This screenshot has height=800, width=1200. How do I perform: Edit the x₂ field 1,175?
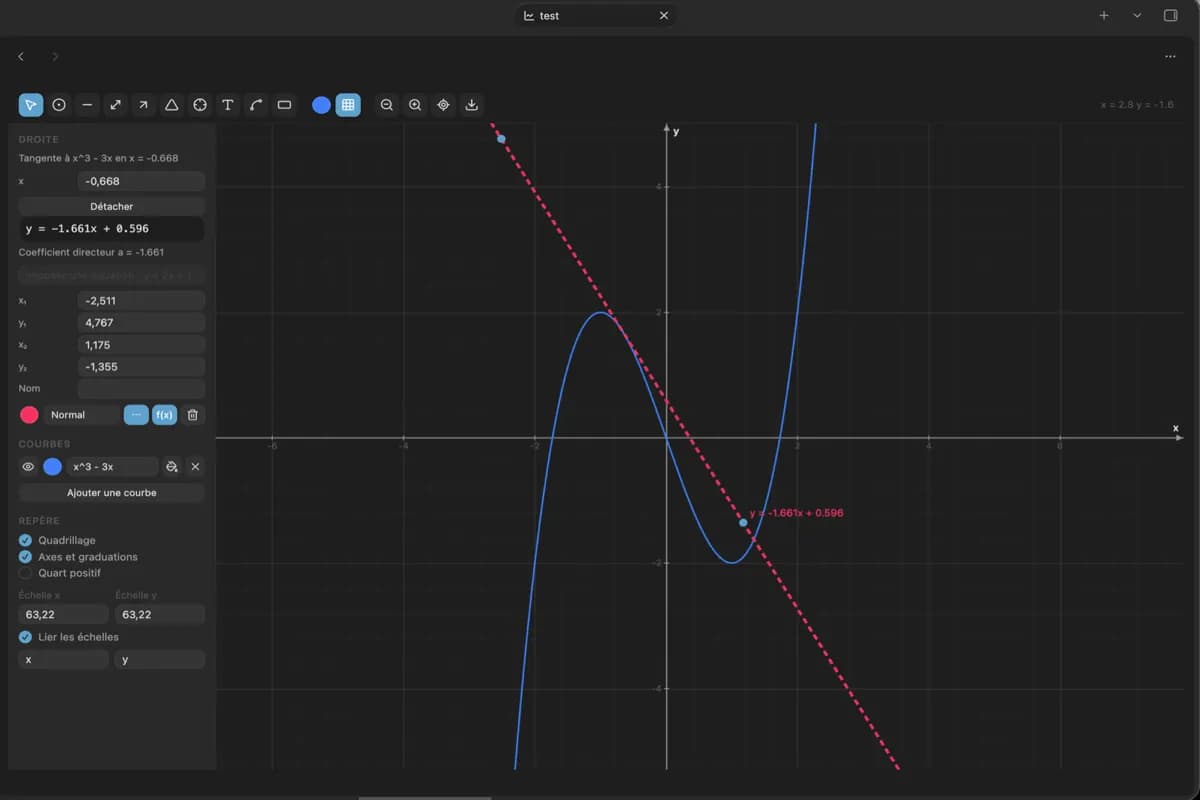[141, 345]
